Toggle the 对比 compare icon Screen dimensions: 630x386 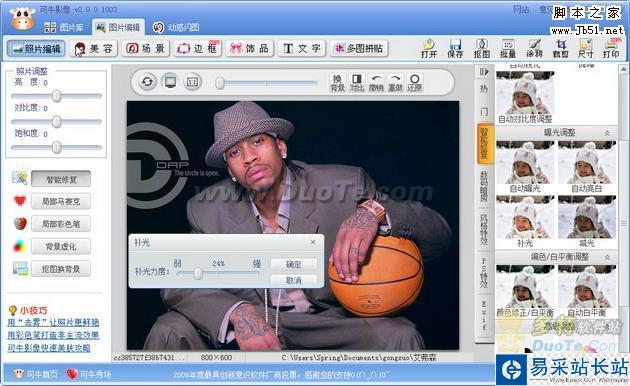[357, 82]
